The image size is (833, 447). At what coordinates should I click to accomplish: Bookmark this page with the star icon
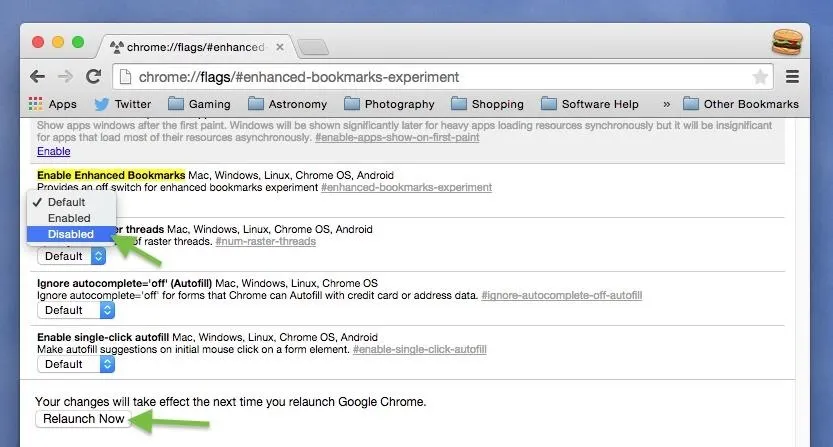[x=760, y=77]
